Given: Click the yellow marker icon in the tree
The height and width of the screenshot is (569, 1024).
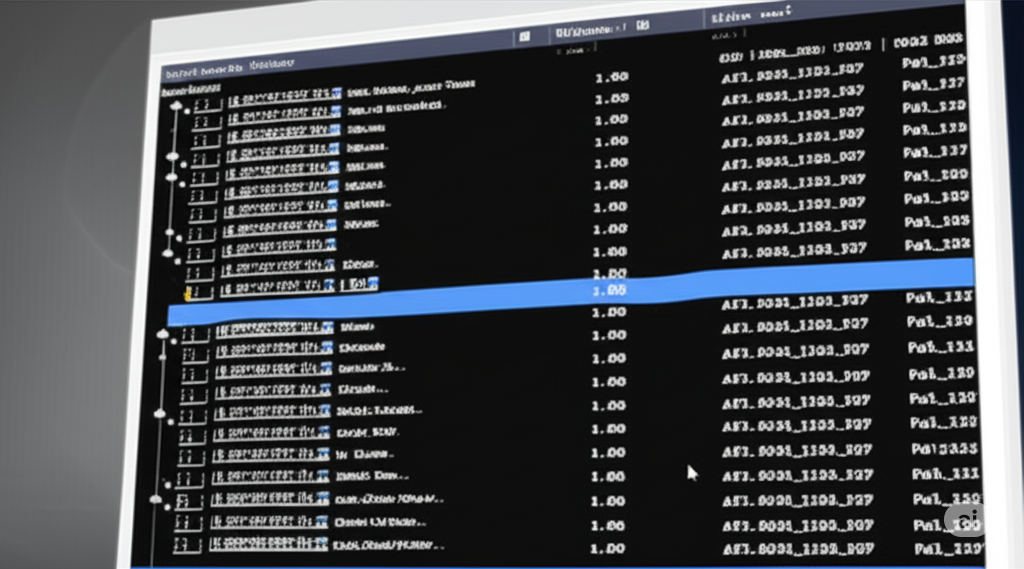Looking at the screenshot, I should pos(188,294).
